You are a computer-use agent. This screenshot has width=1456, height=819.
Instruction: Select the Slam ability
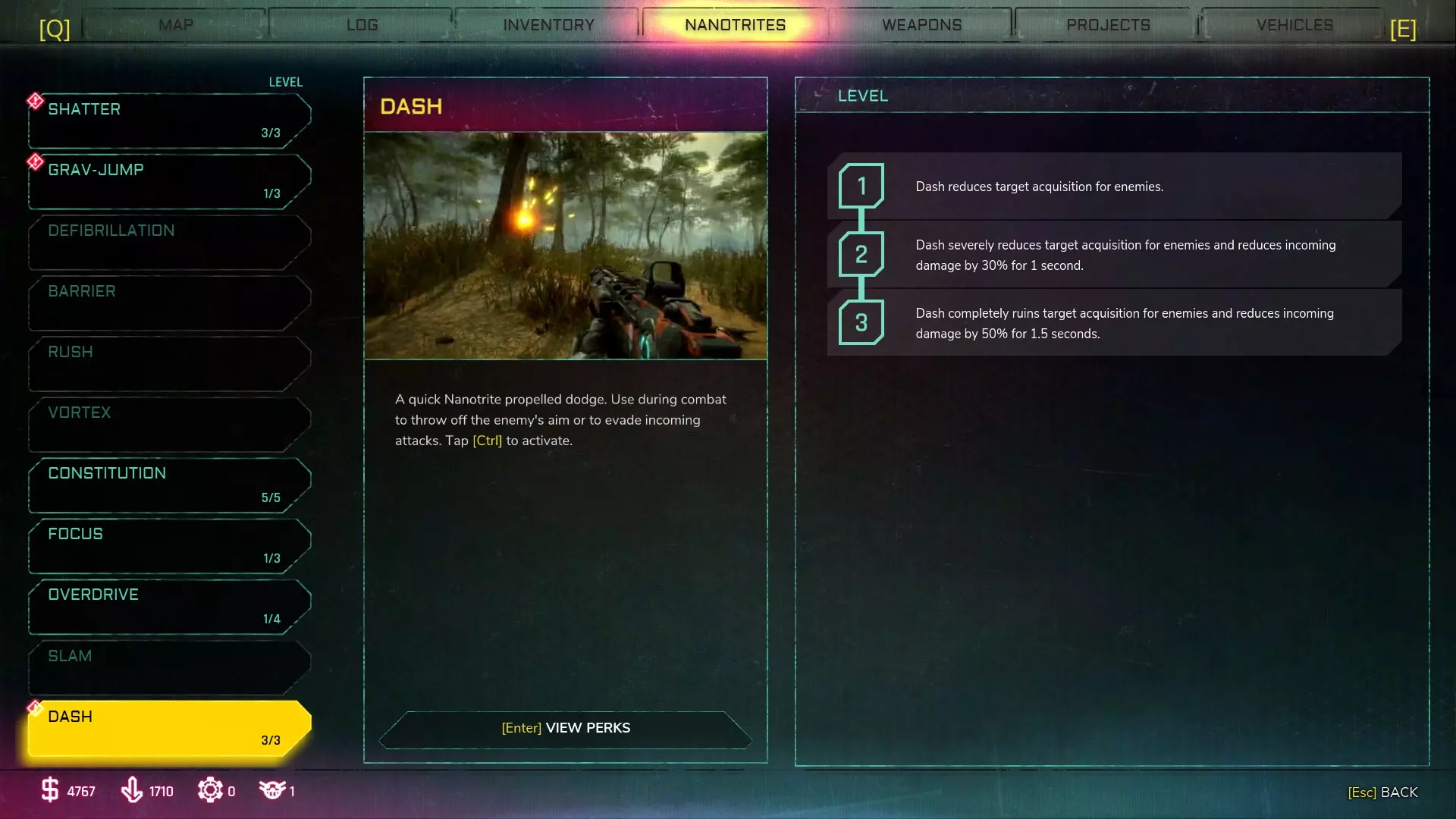(170, 667)
